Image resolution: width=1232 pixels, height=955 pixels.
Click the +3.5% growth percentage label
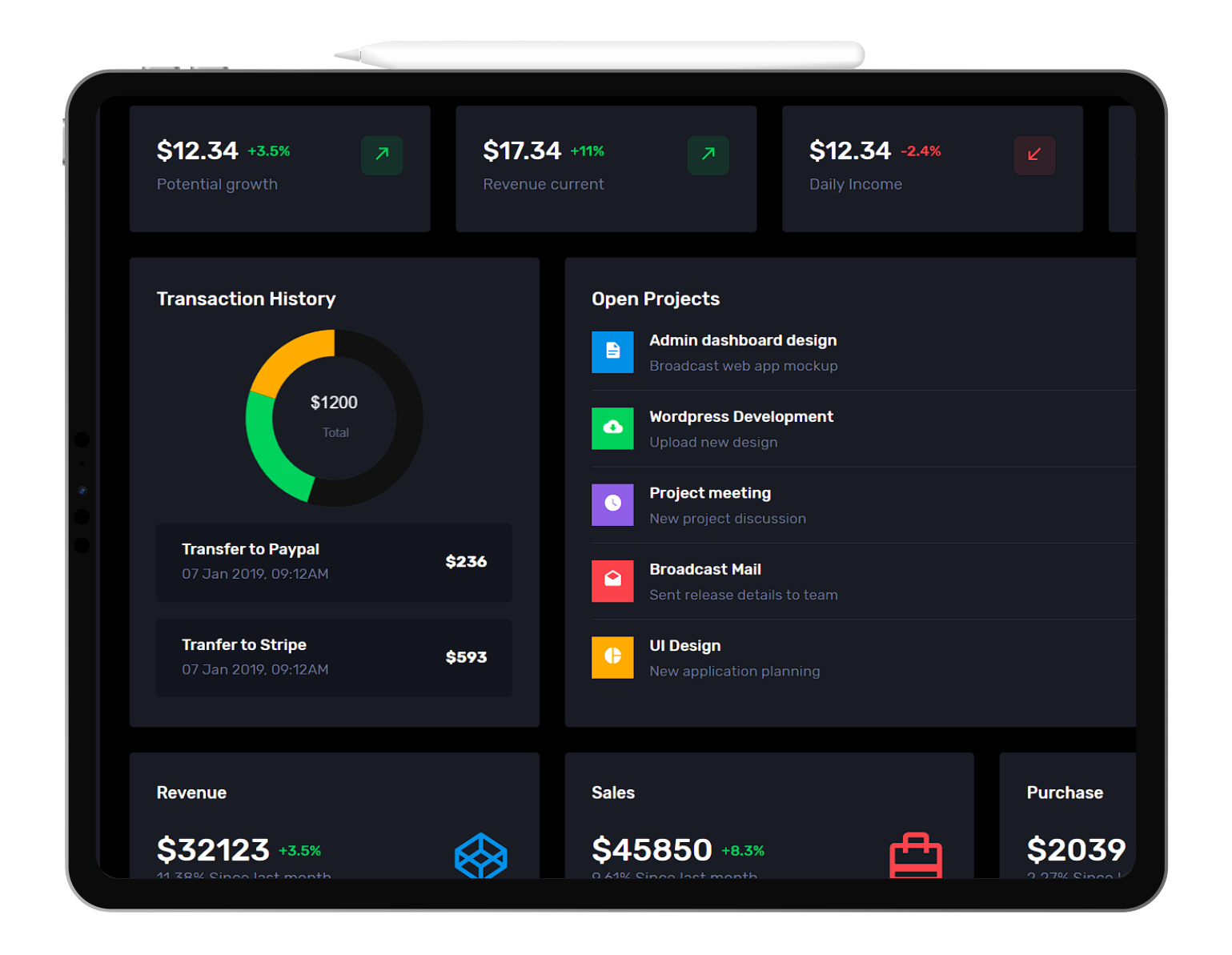tap(269, 150)
